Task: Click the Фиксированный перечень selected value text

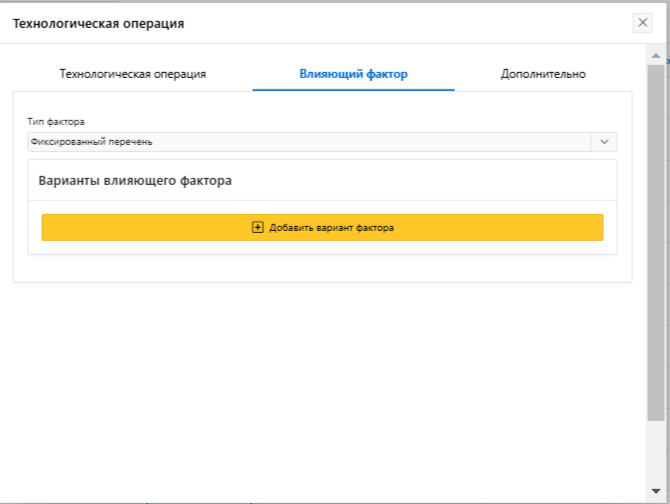Action: (x=92, y=142)
